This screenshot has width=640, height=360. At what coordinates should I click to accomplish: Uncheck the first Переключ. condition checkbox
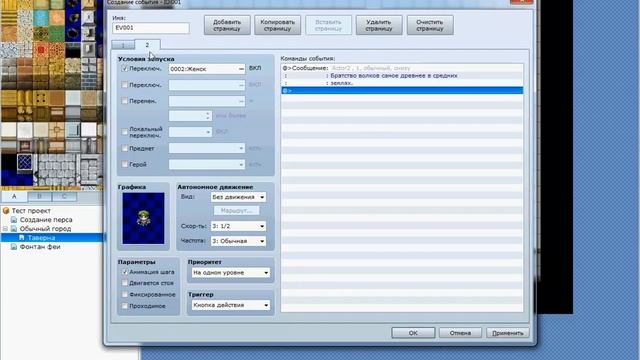click(124, 69)
